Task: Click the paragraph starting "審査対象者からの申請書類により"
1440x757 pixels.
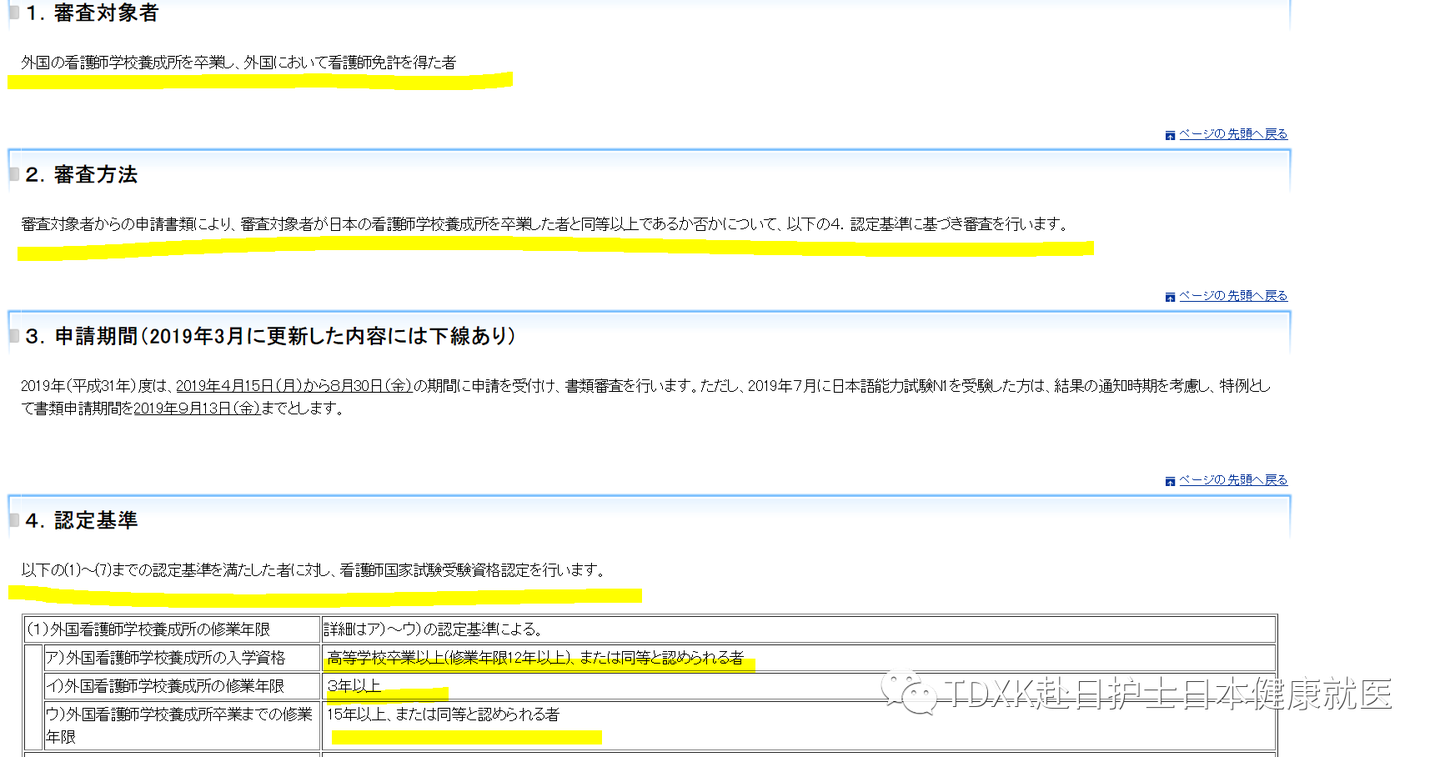Action: pos(544,225)
